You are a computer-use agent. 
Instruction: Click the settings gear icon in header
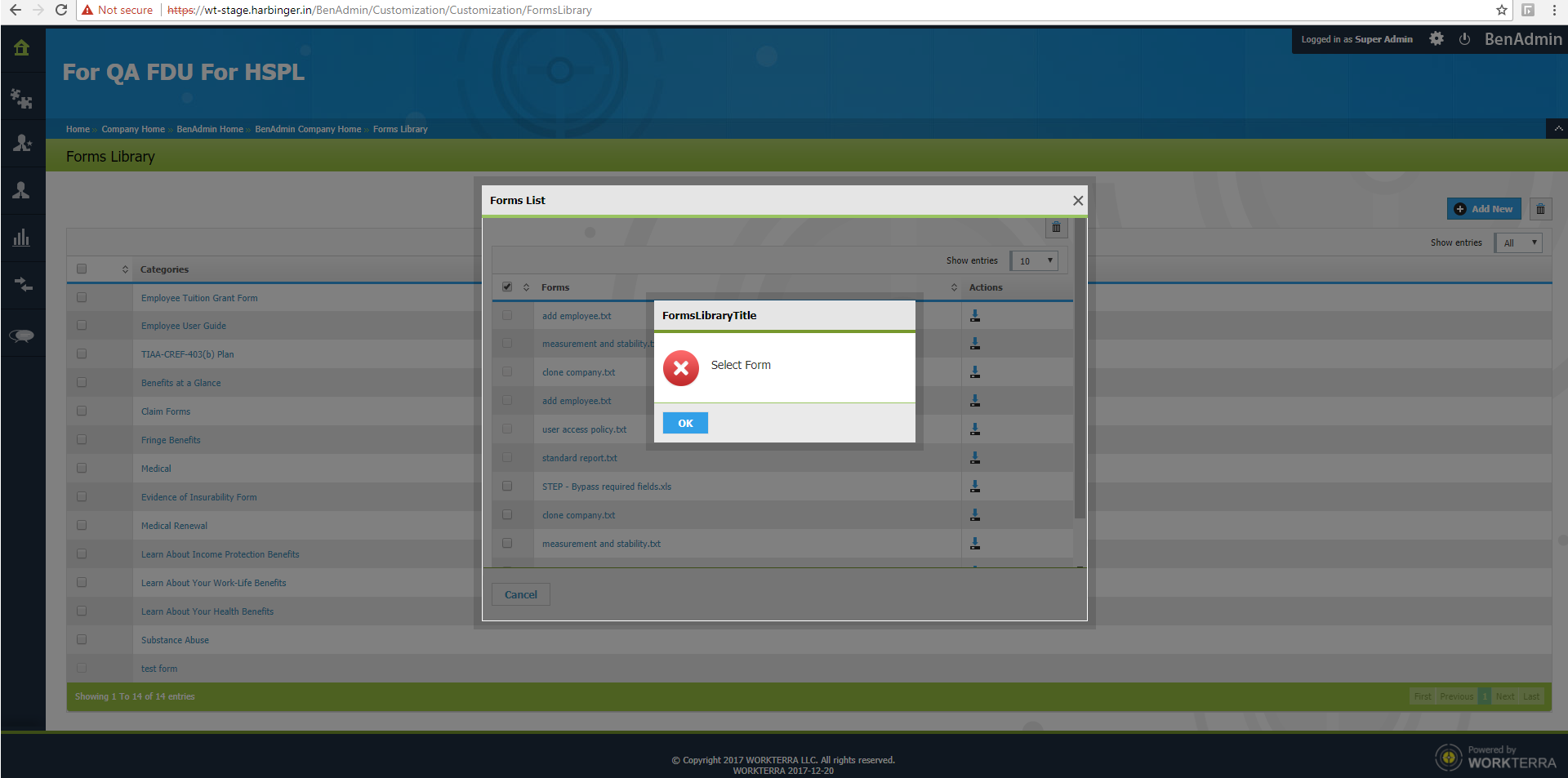tap(1437, 39)
